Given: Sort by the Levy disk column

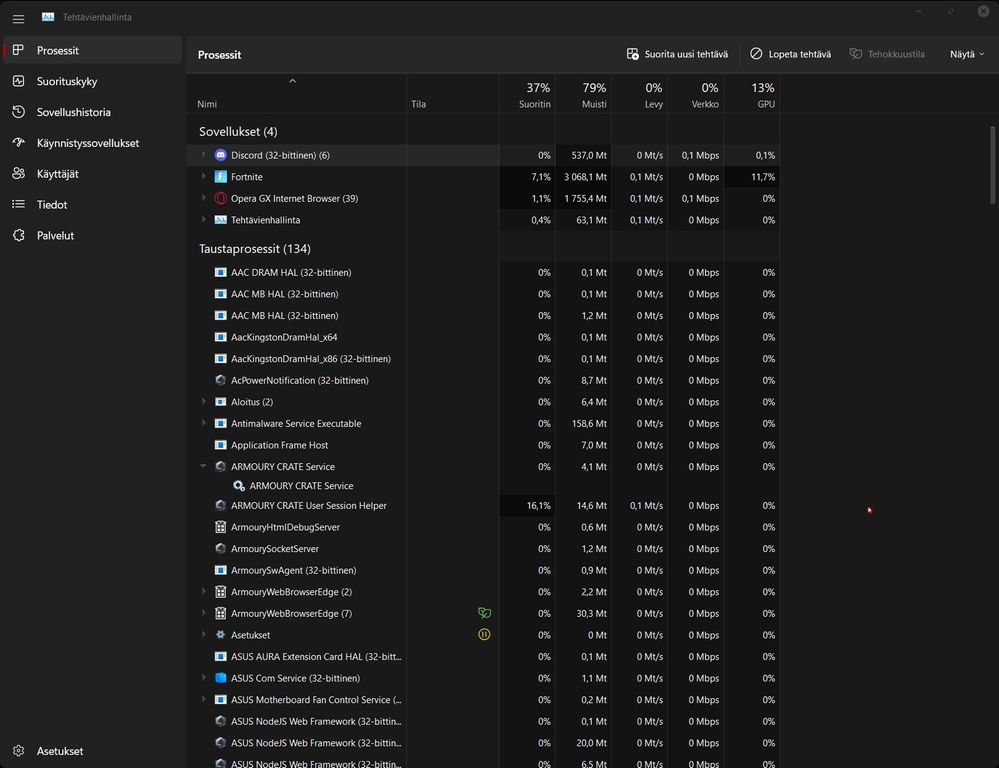Looking at the screenshot, I should click(x=639, y=94).
